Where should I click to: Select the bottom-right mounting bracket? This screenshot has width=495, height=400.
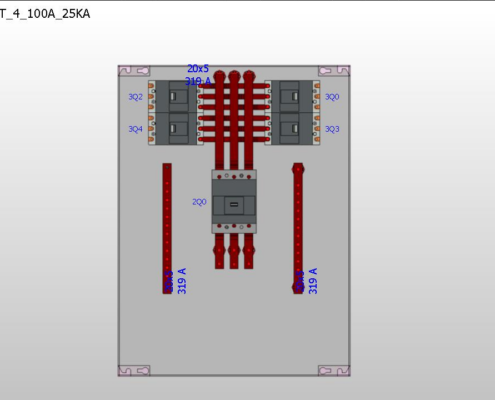point(334,370)
